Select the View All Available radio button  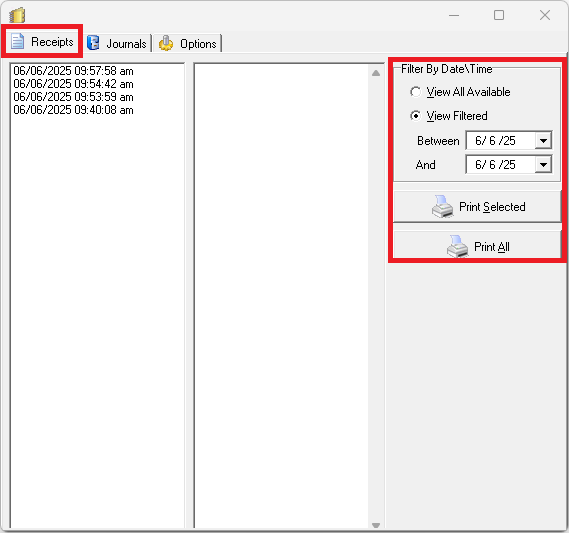tap(416, 92)
